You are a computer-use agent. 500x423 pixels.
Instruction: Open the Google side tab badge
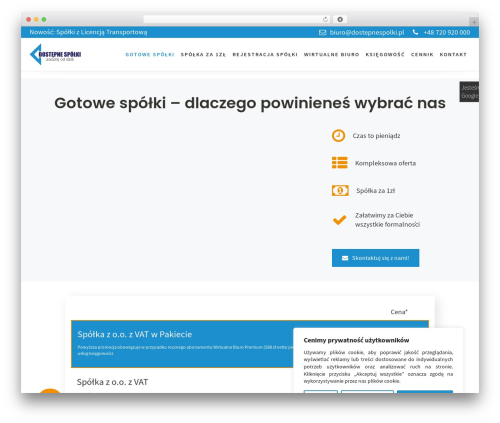(469, 92)
